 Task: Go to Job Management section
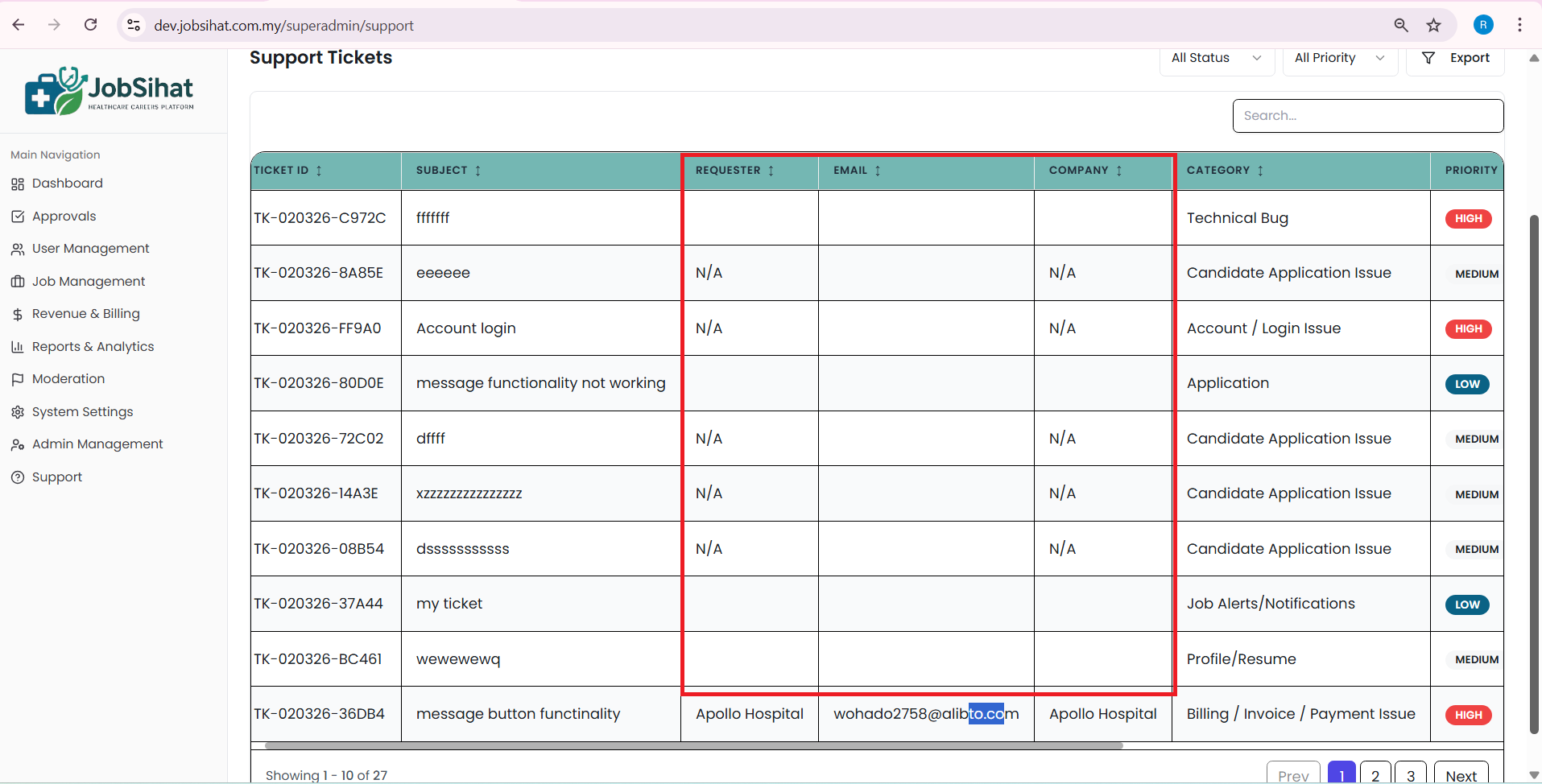point(89,282)
